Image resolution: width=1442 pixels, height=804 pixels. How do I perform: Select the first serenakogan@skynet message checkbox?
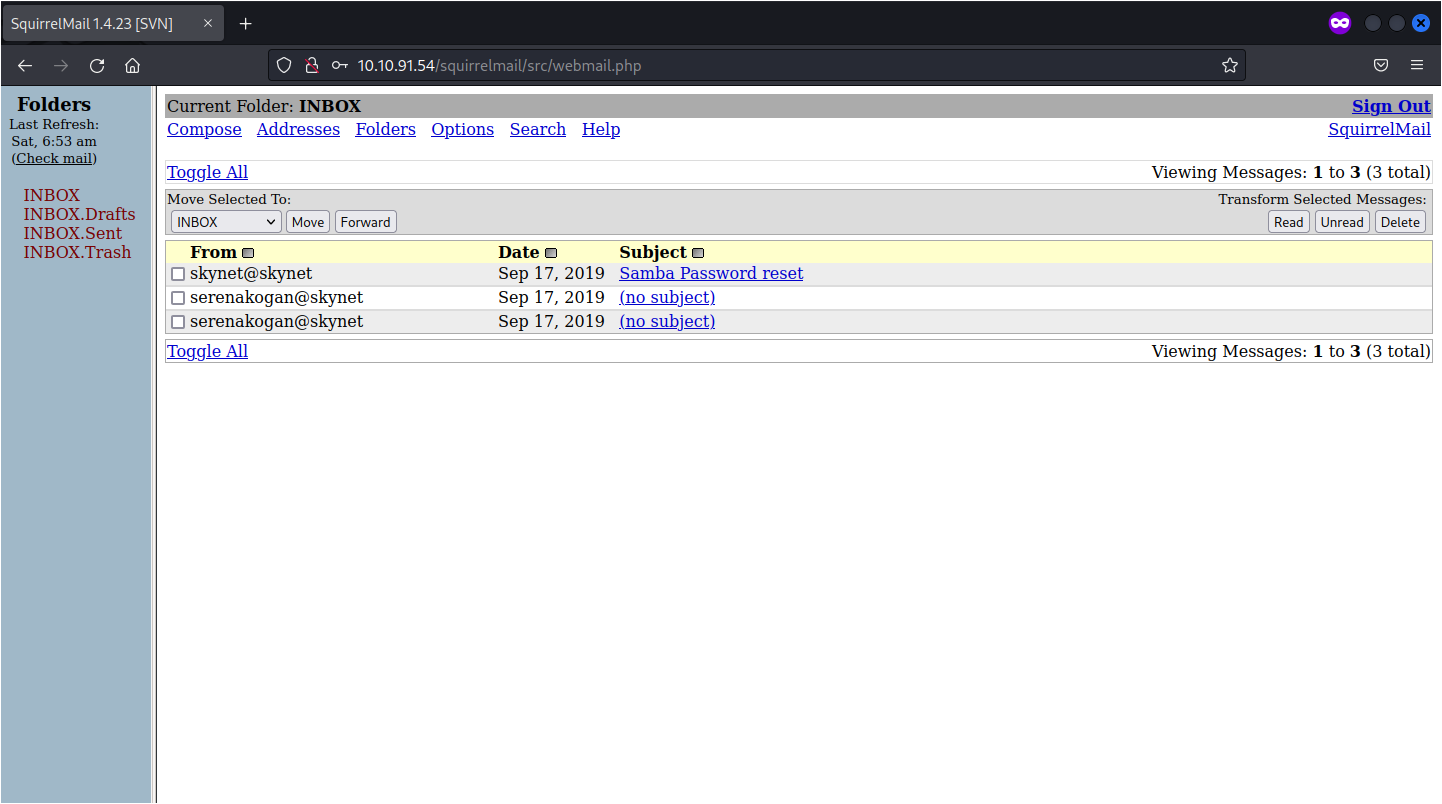178,298
